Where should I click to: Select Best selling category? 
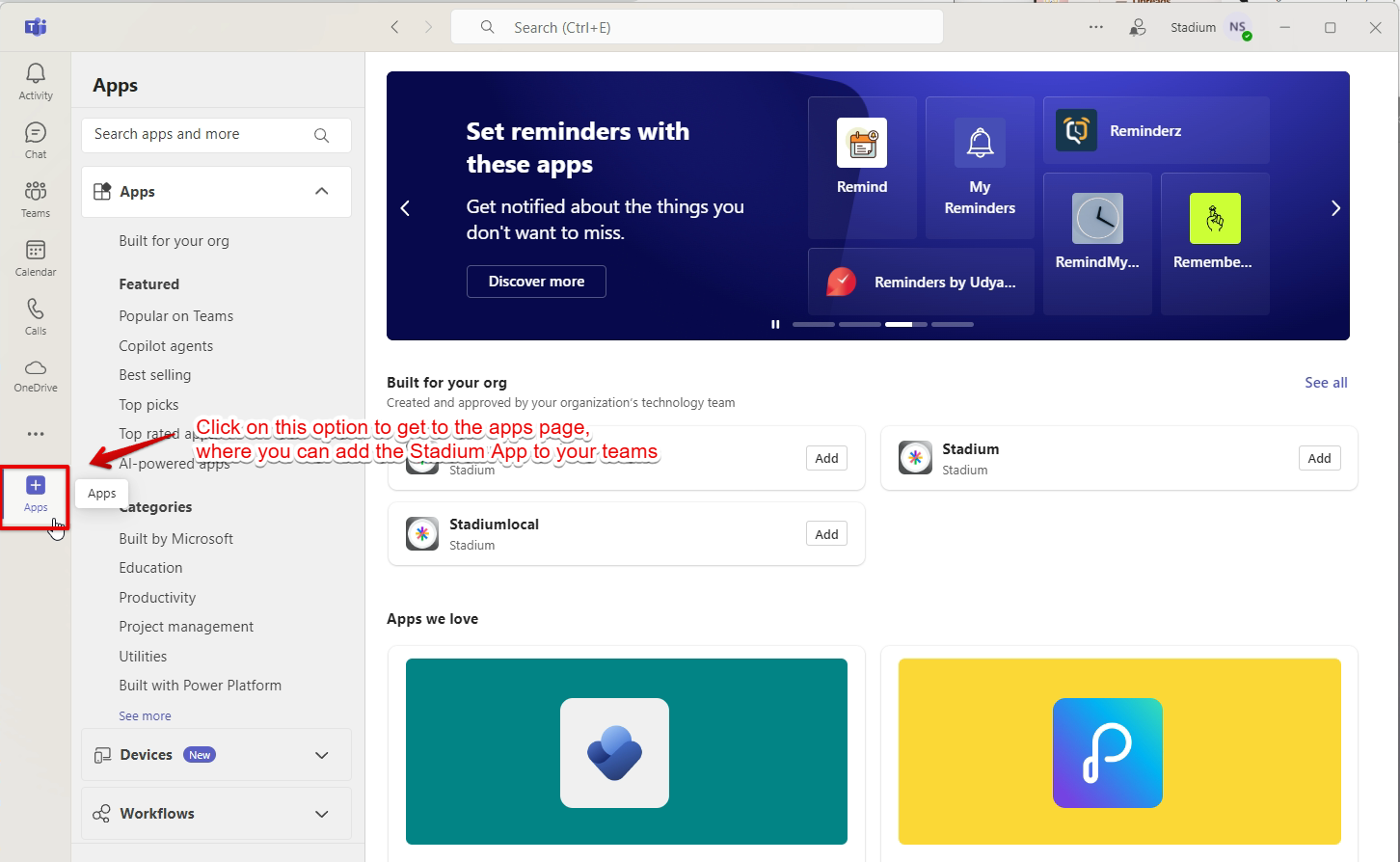pos(155,375)
